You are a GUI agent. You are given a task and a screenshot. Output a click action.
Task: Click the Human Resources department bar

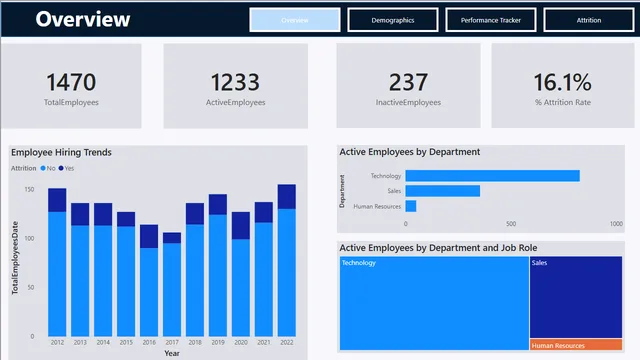coord(411,206)
